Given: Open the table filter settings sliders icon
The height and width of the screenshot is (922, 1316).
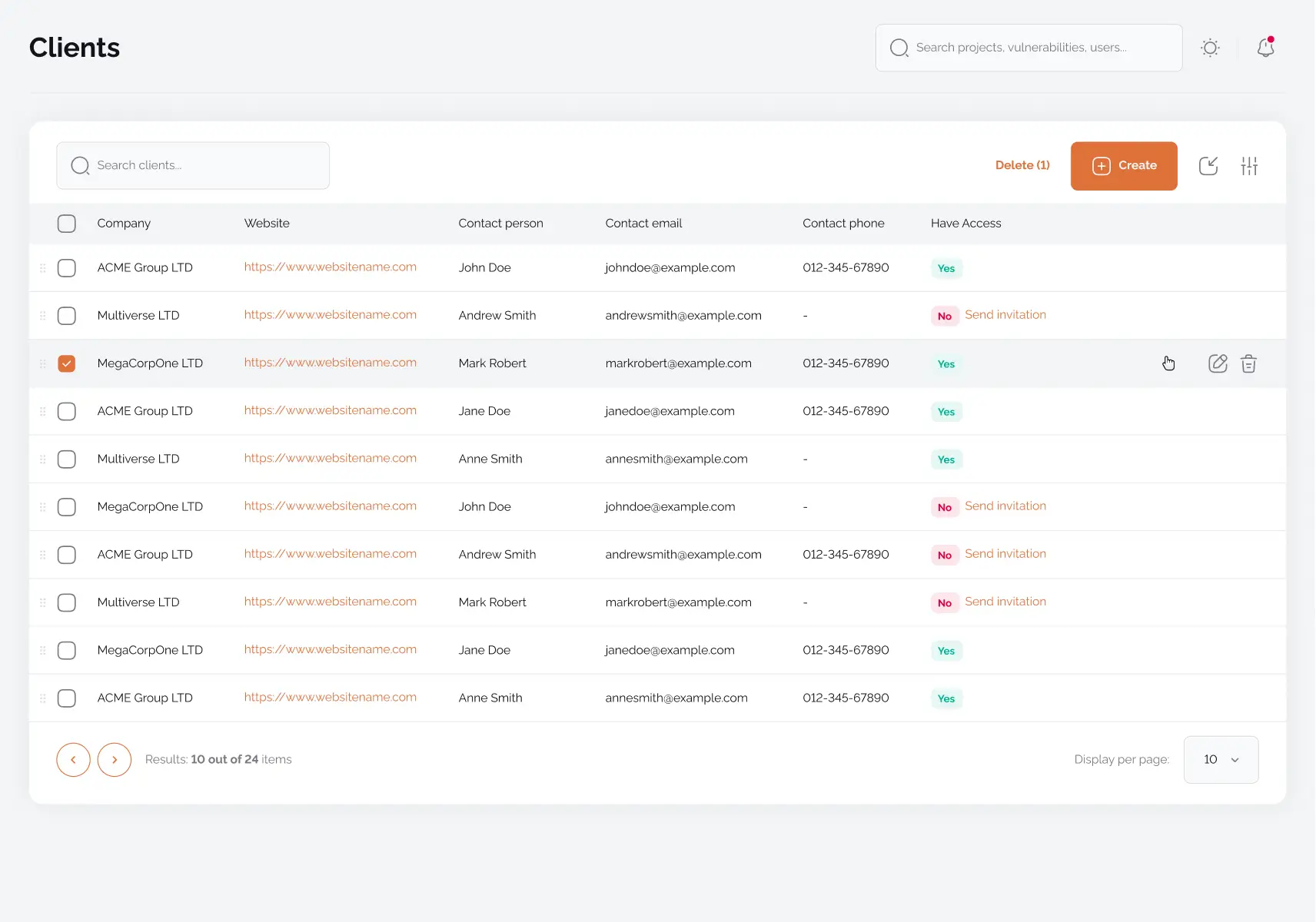Looking at the screenshot, I should 1249,166.
